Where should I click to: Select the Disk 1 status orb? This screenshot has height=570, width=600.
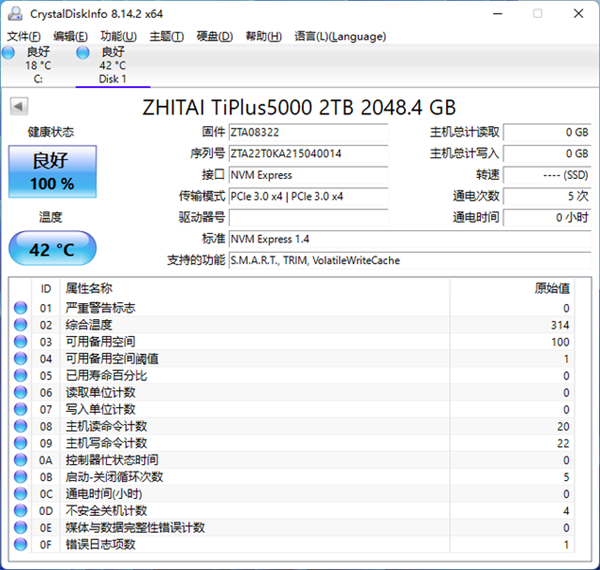pos(83,52)
